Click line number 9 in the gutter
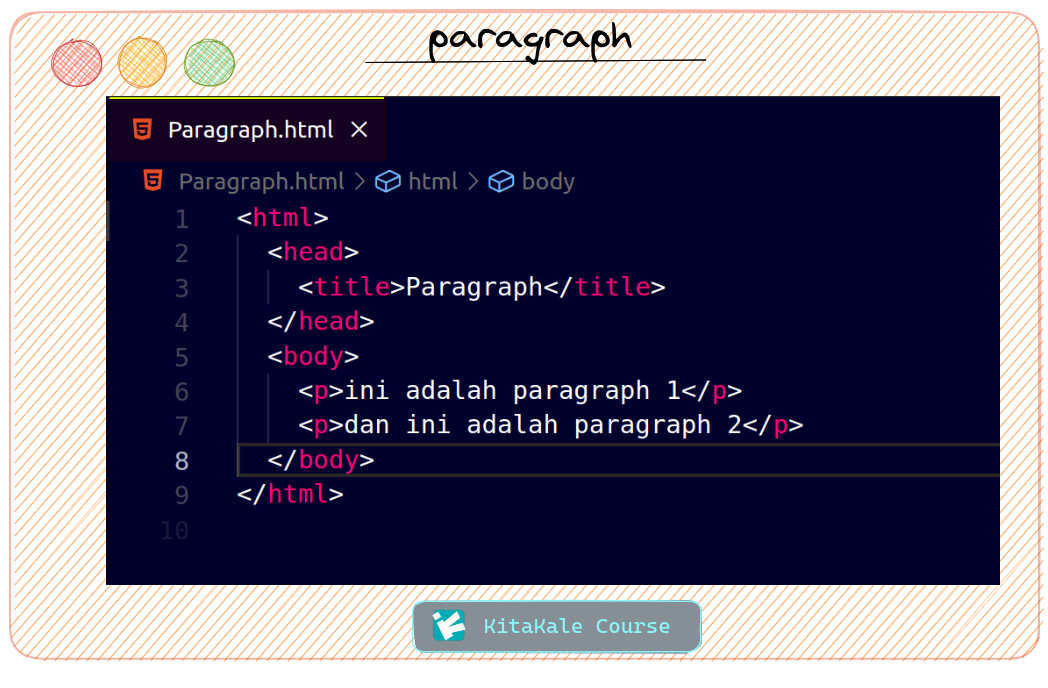This screenshot has width=1048, height=688. tap(182, 495)
